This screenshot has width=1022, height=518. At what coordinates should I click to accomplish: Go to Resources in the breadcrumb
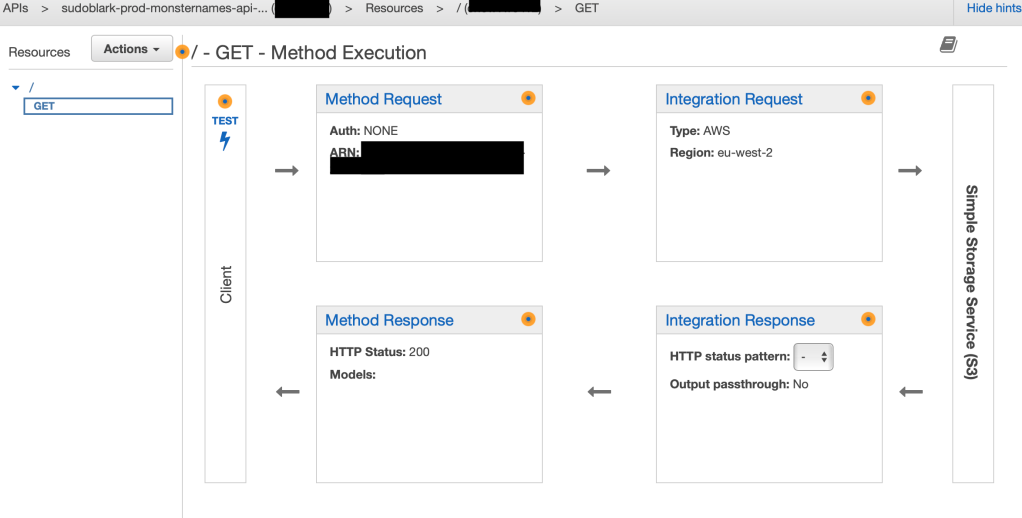[394, 8]
